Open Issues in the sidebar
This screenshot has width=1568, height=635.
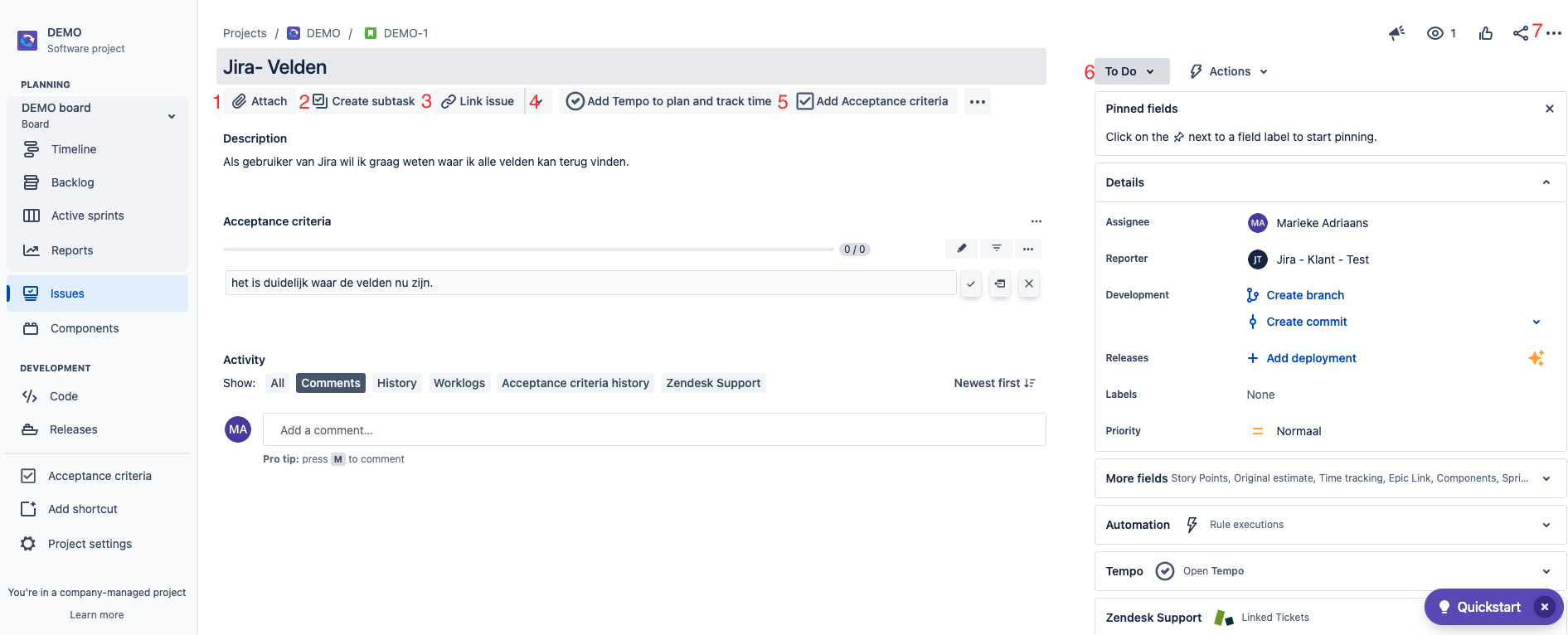click(x=98, y=293)
